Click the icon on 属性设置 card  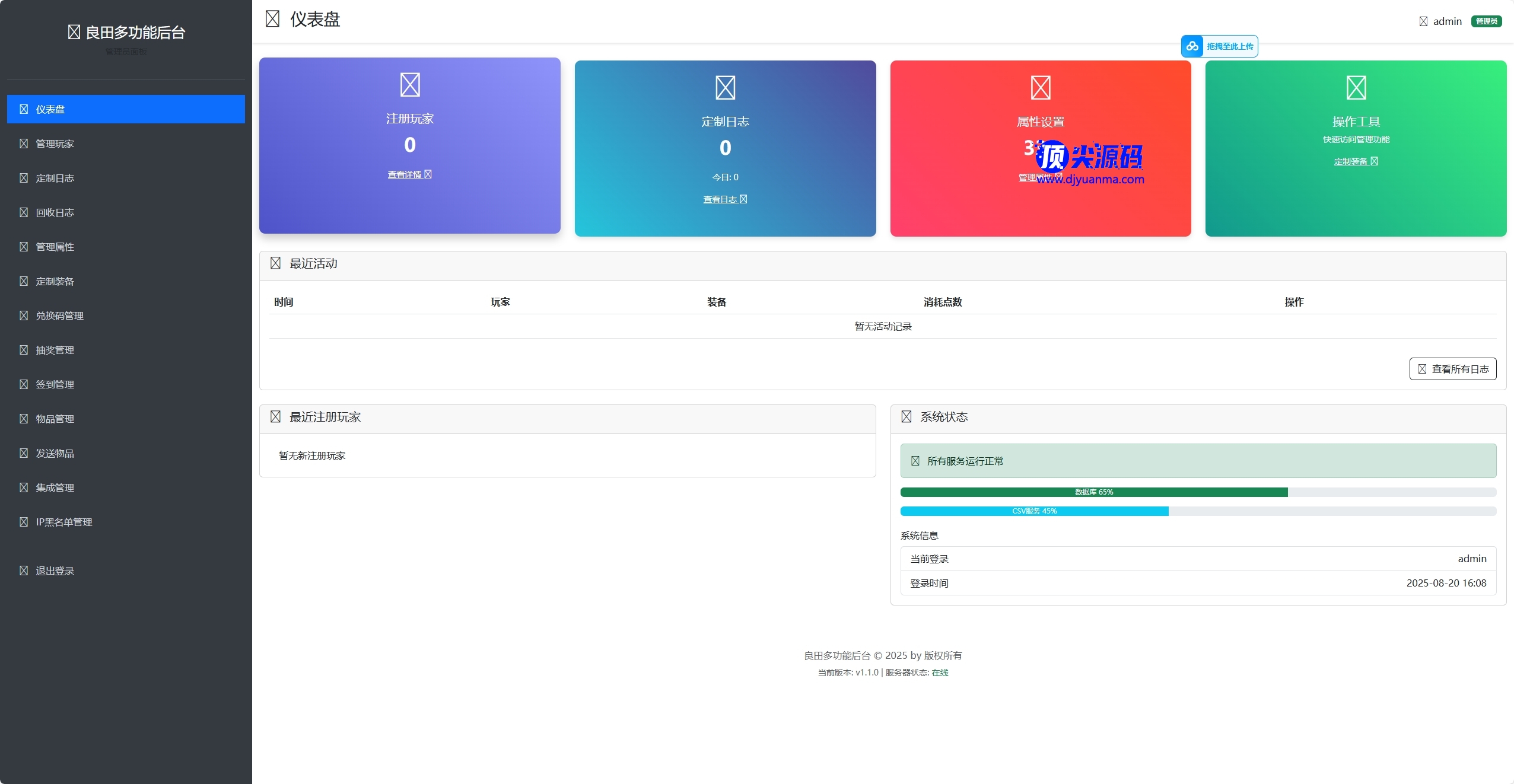coord(1041,88)
